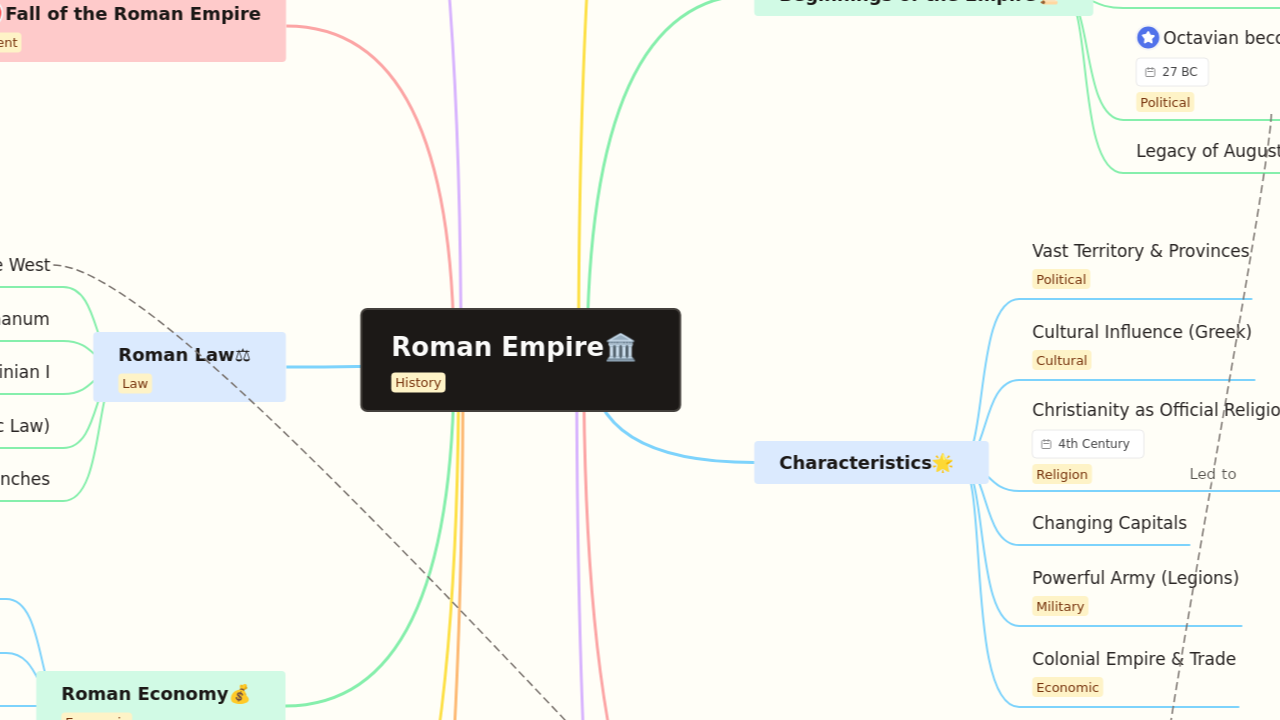The image size is (1280, 720).
Task: Click the emoji on Beginnings of the Empire
Action: click(1050, 2)
